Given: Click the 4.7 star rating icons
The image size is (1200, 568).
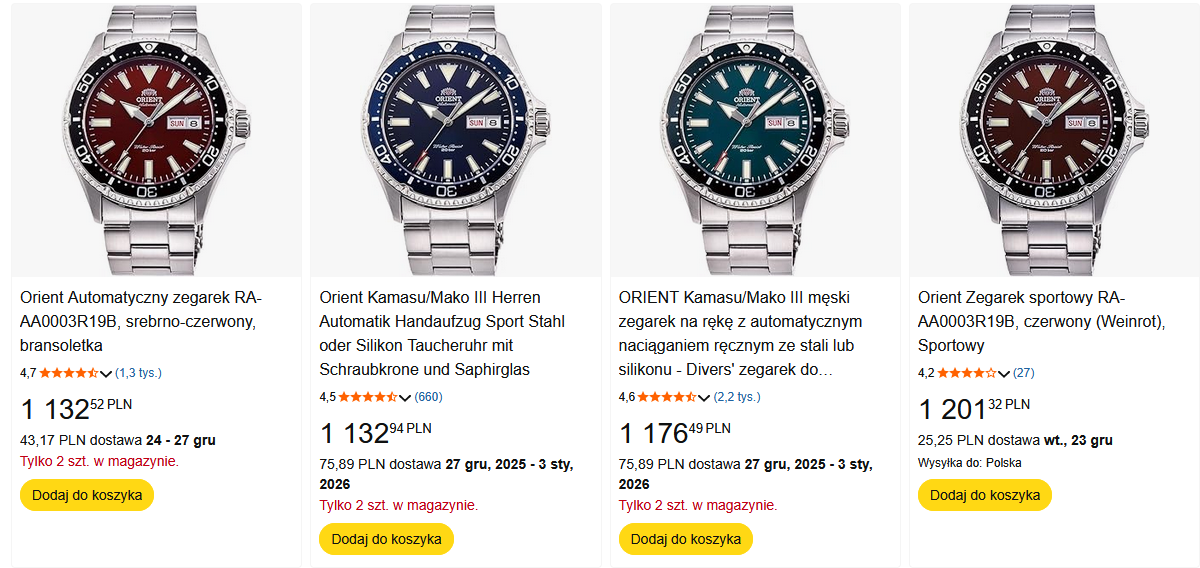Looking at the screenshot, I should [x=69, y=373].
